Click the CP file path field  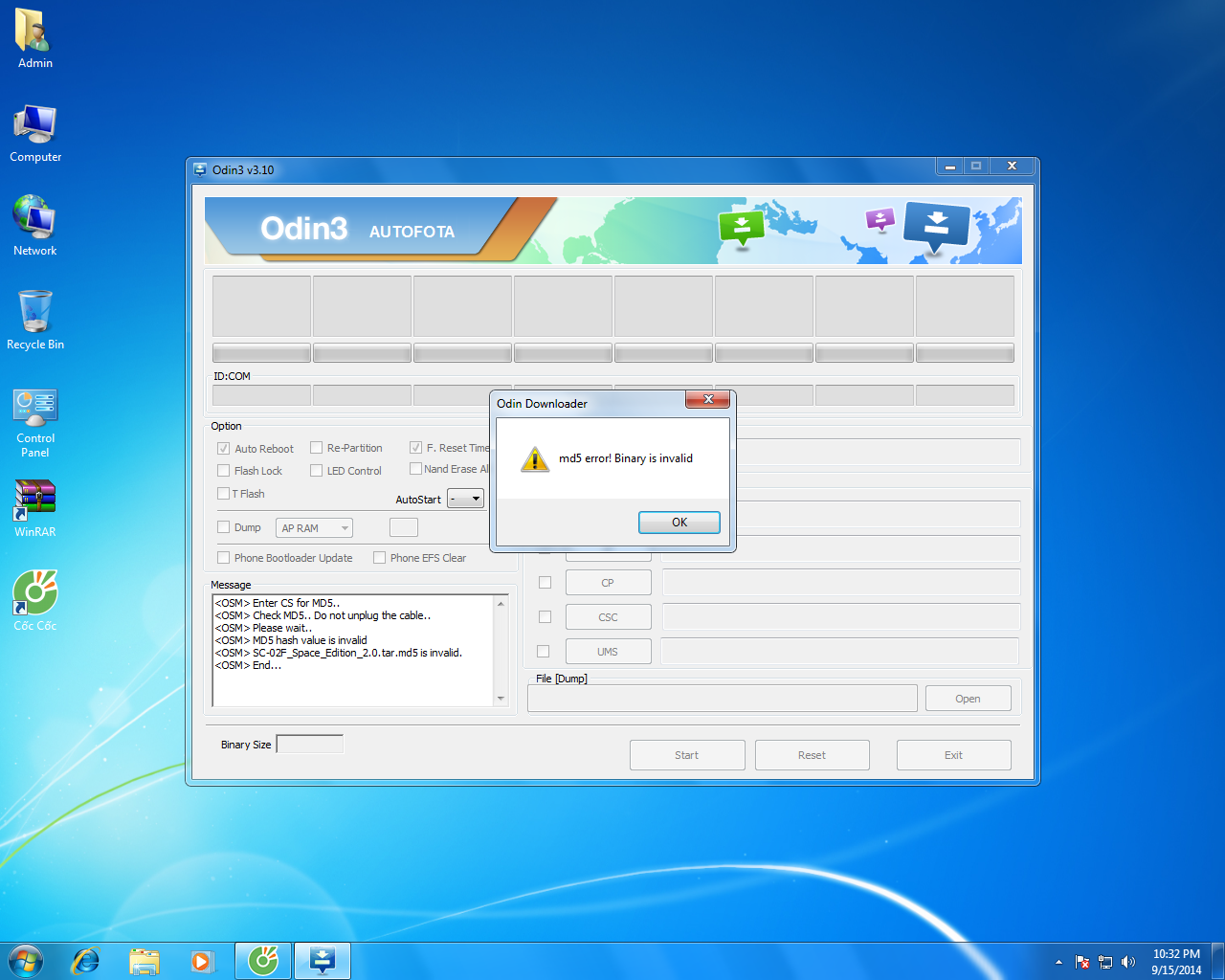841,582
